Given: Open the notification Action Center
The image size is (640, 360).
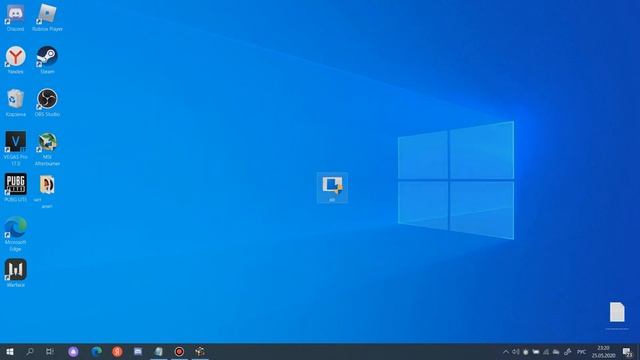Looking at the screenshot, I should (628, 352).
